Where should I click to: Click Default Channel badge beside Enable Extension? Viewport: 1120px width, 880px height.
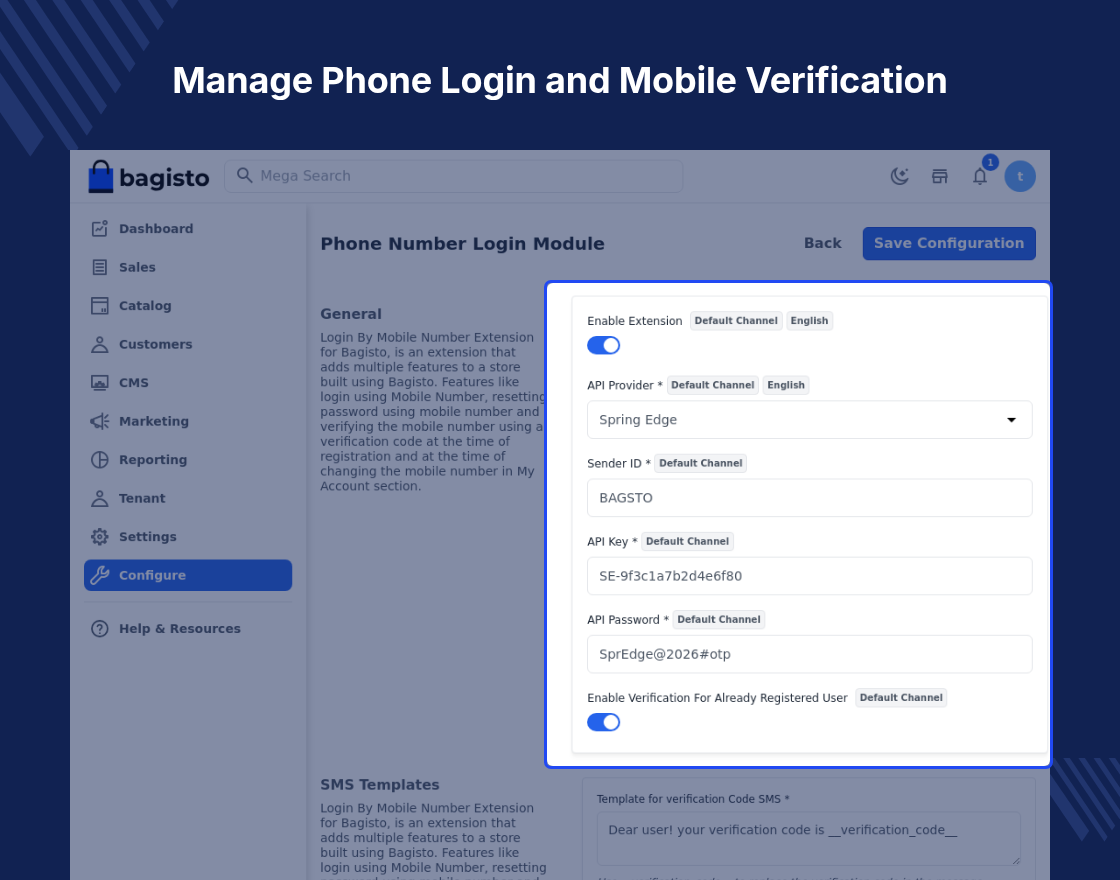coord(736,321)
